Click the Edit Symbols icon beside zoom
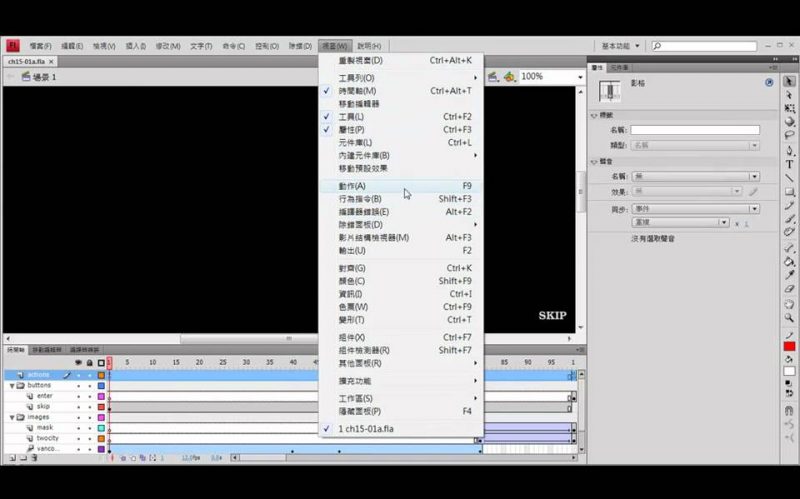The width and height of the screenshot is (800, 499). coord(510,76)
